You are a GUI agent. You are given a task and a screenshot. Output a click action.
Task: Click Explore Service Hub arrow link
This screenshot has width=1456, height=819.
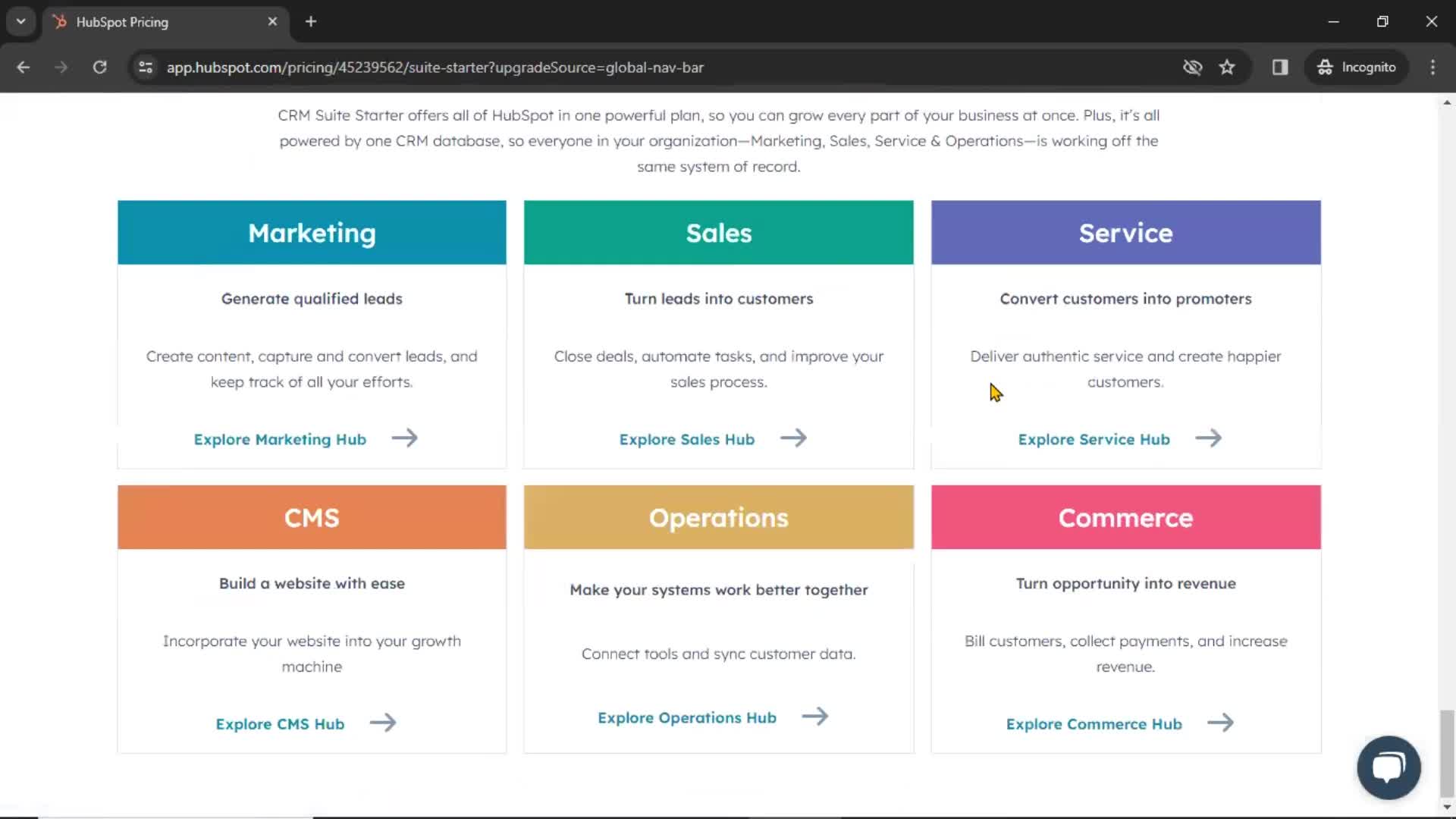pos(1208,438)
